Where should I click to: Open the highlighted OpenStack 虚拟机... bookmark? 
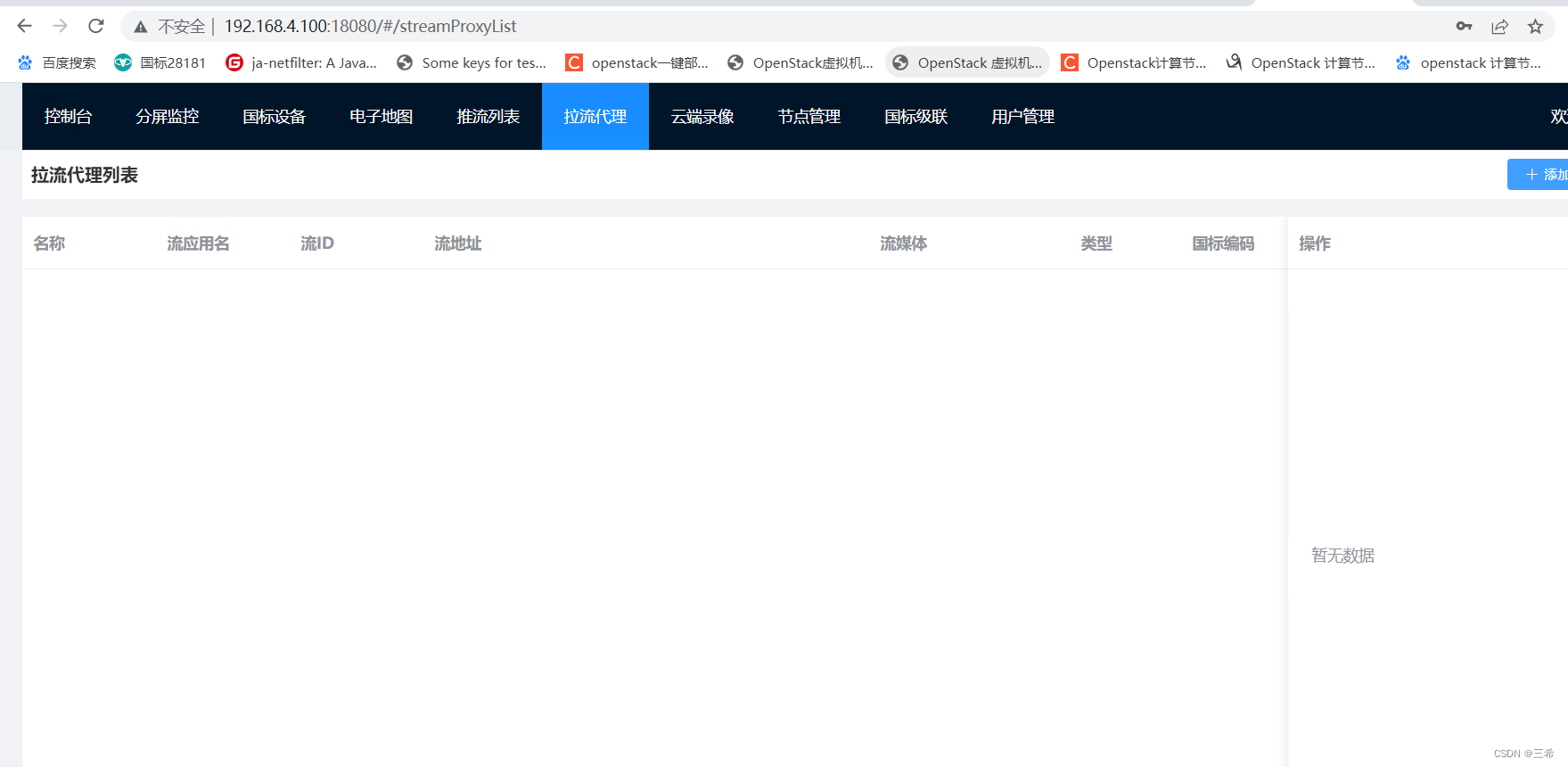click(x=967, y=62)
